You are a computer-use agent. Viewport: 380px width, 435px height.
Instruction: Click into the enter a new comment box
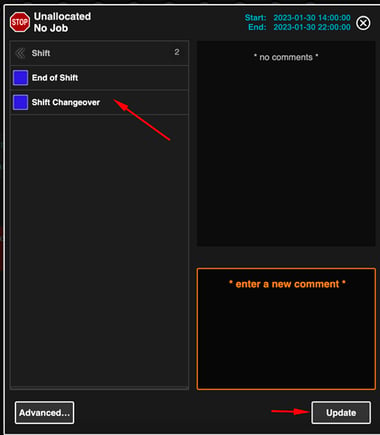click(x=286, y=329)
